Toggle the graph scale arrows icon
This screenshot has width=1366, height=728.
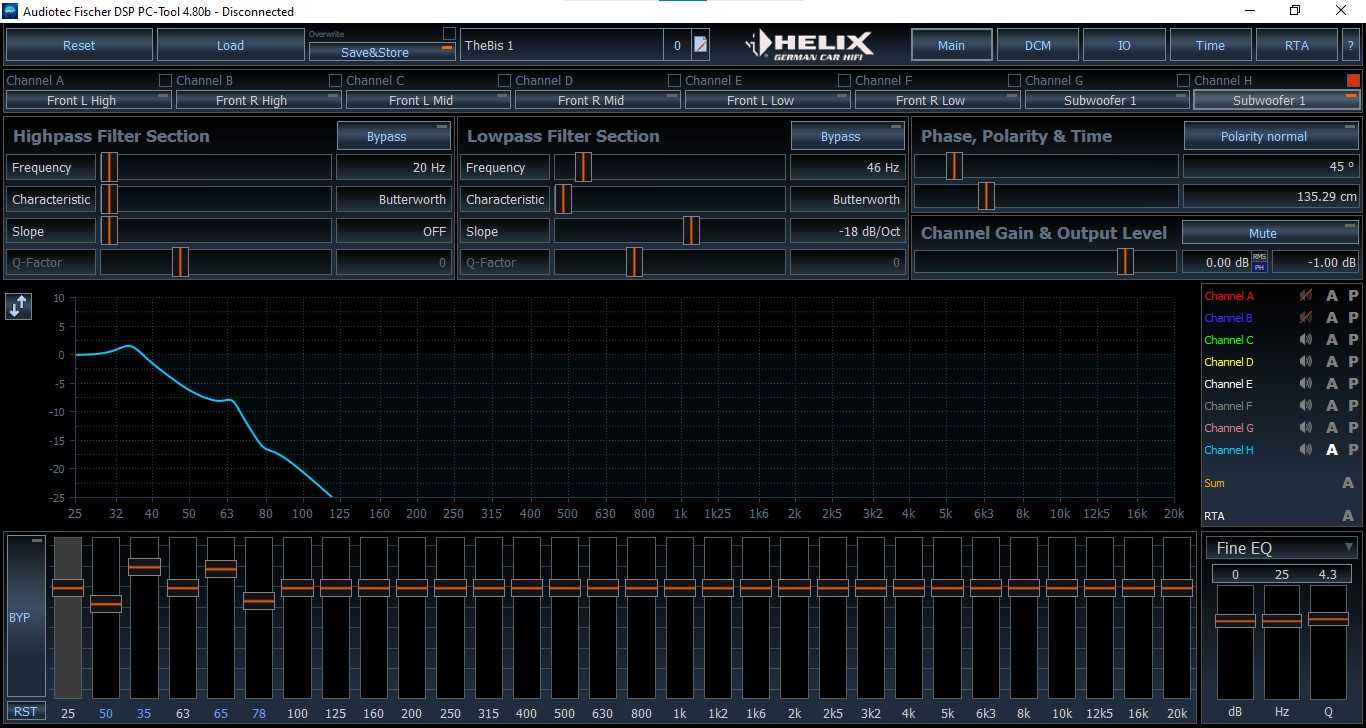18,306
